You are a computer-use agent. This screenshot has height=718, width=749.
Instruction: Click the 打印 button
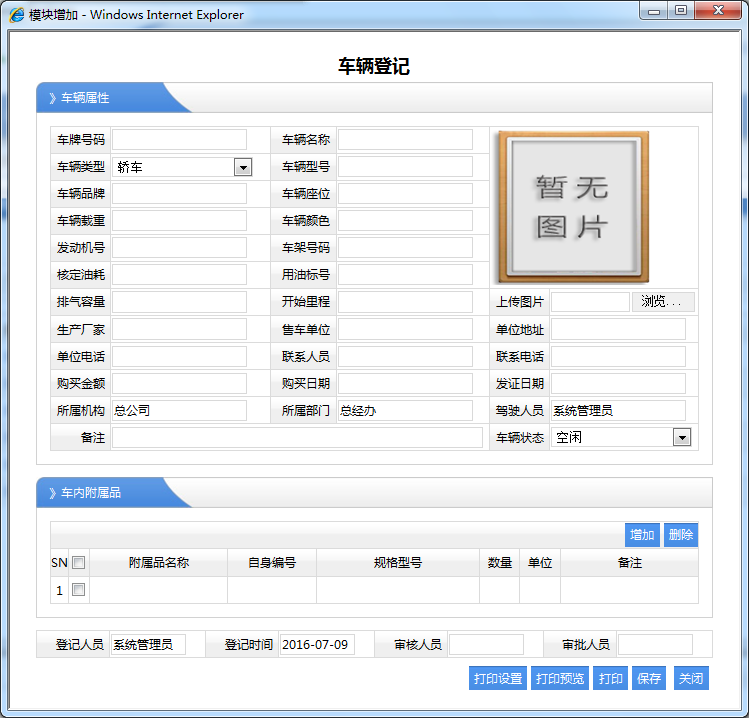pyautogui.click(x=610, y=678)
